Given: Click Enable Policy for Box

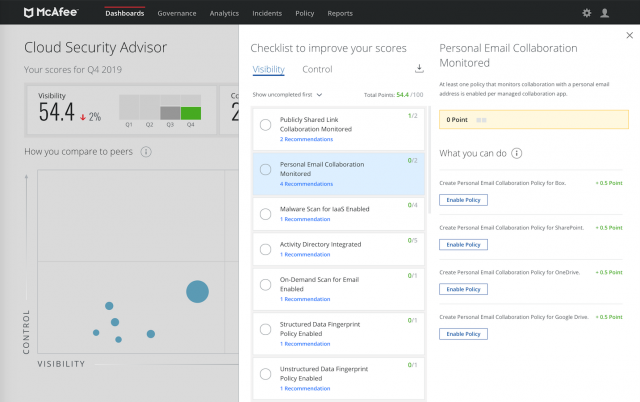Looking at the screenshot, I should pos(463,200).
